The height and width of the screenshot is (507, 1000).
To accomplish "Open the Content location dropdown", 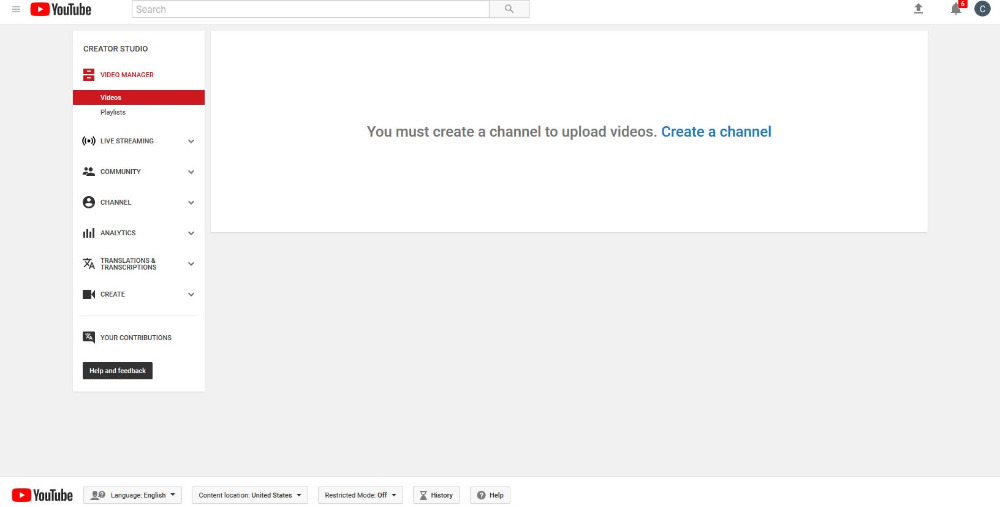I will point(250,495).
